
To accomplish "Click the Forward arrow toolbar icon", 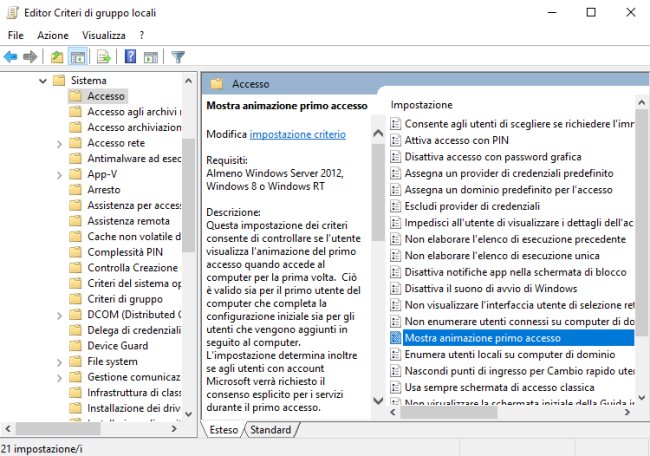I will 31,57.
